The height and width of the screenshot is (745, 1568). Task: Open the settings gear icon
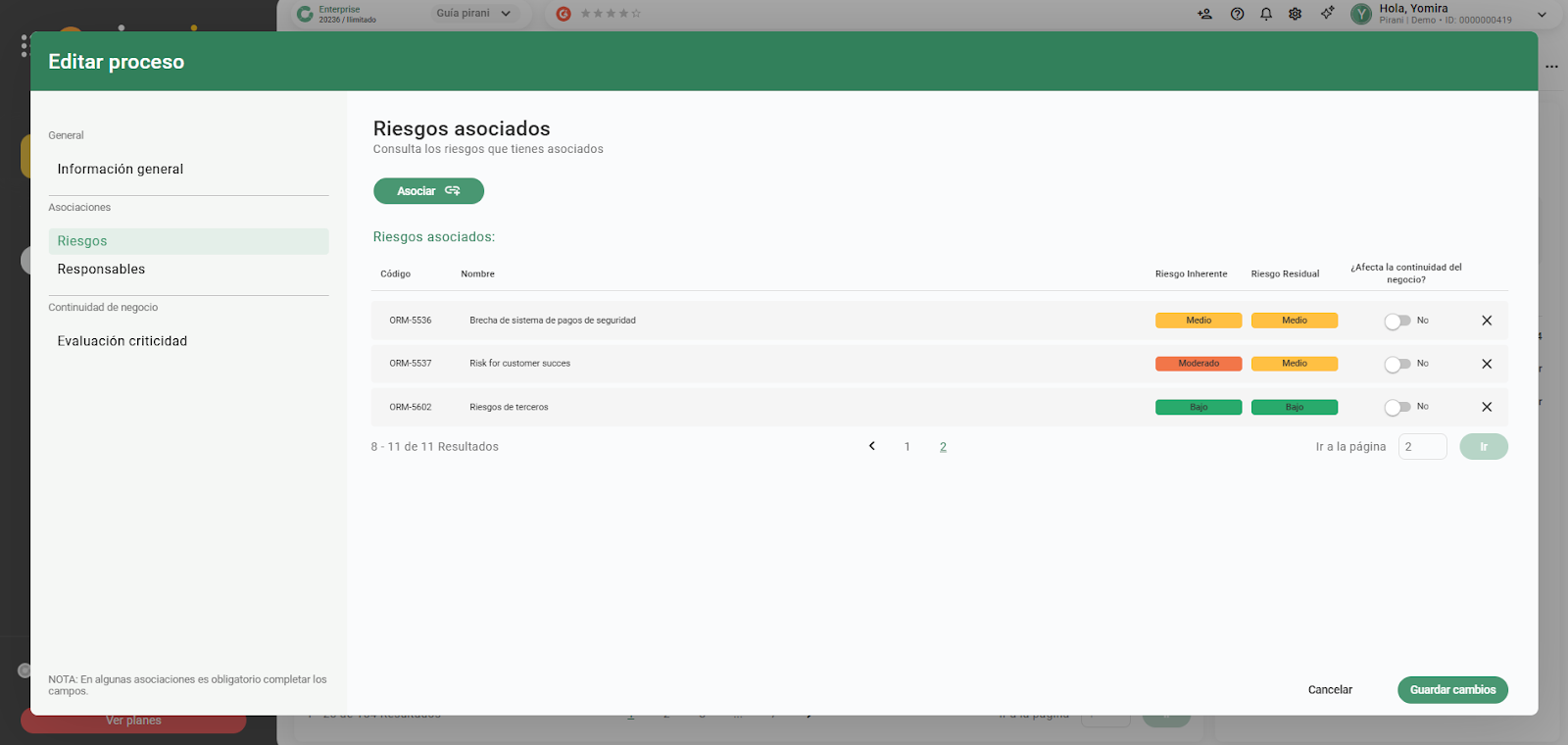[x=1296, y=14]
